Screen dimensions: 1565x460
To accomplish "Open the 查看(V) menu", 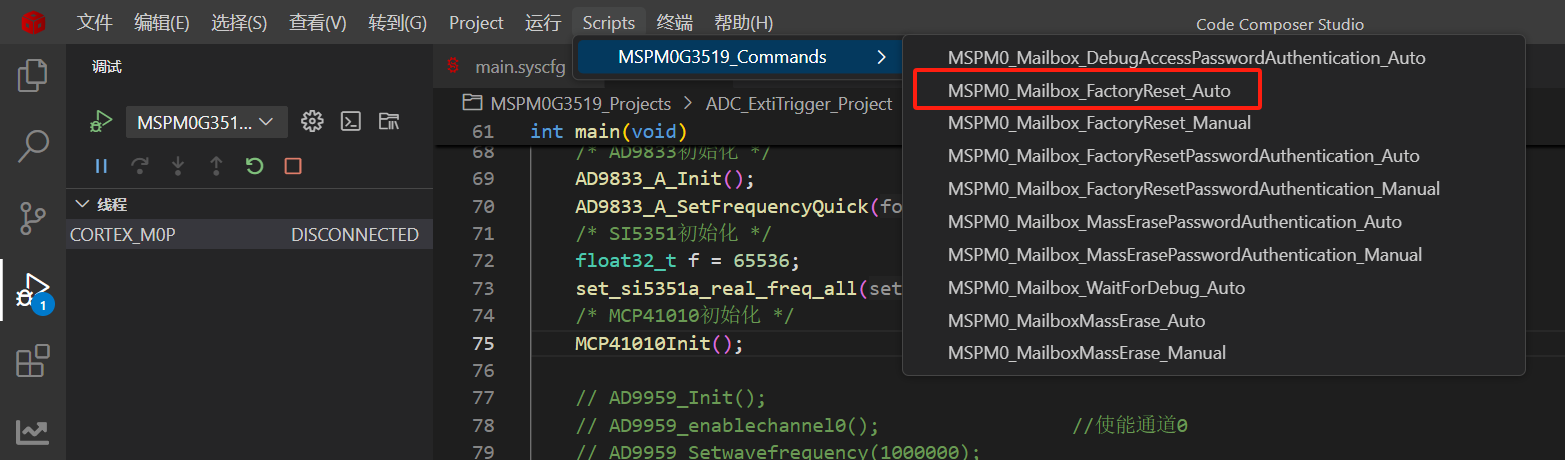I will click(318, 23).
